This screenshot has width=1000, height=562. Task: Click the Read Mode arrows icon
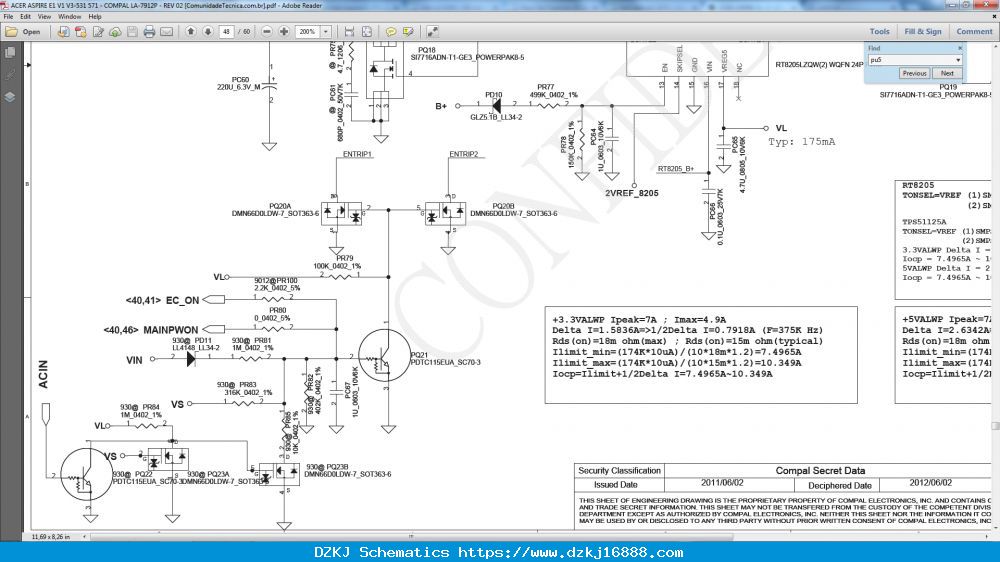[432, 31]
